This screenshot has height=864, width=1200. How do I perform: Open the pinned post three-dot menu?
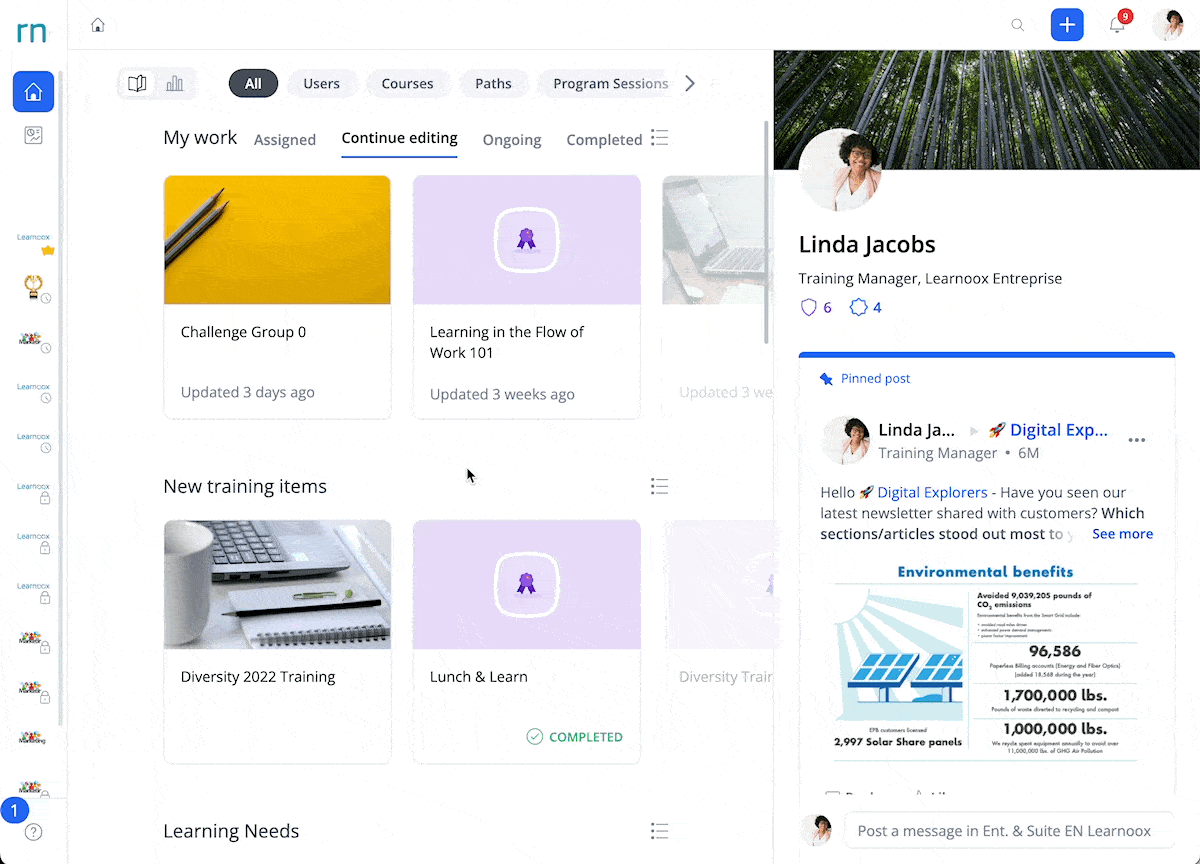pyautogui.click(x=1137, y=440)
